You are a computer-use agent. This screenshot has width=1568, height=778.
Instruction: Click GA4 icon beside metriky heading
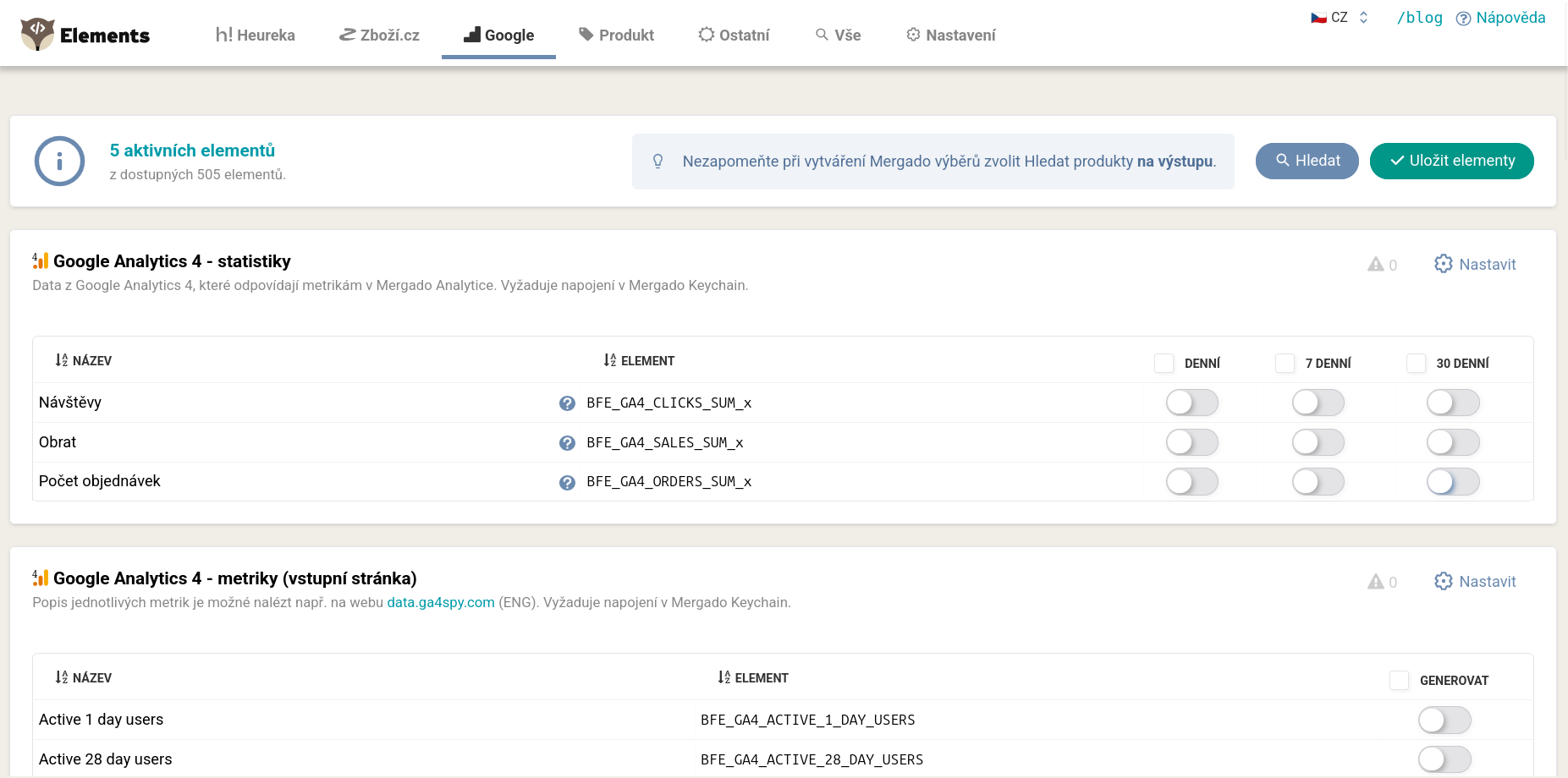click(x=41, y=578)
